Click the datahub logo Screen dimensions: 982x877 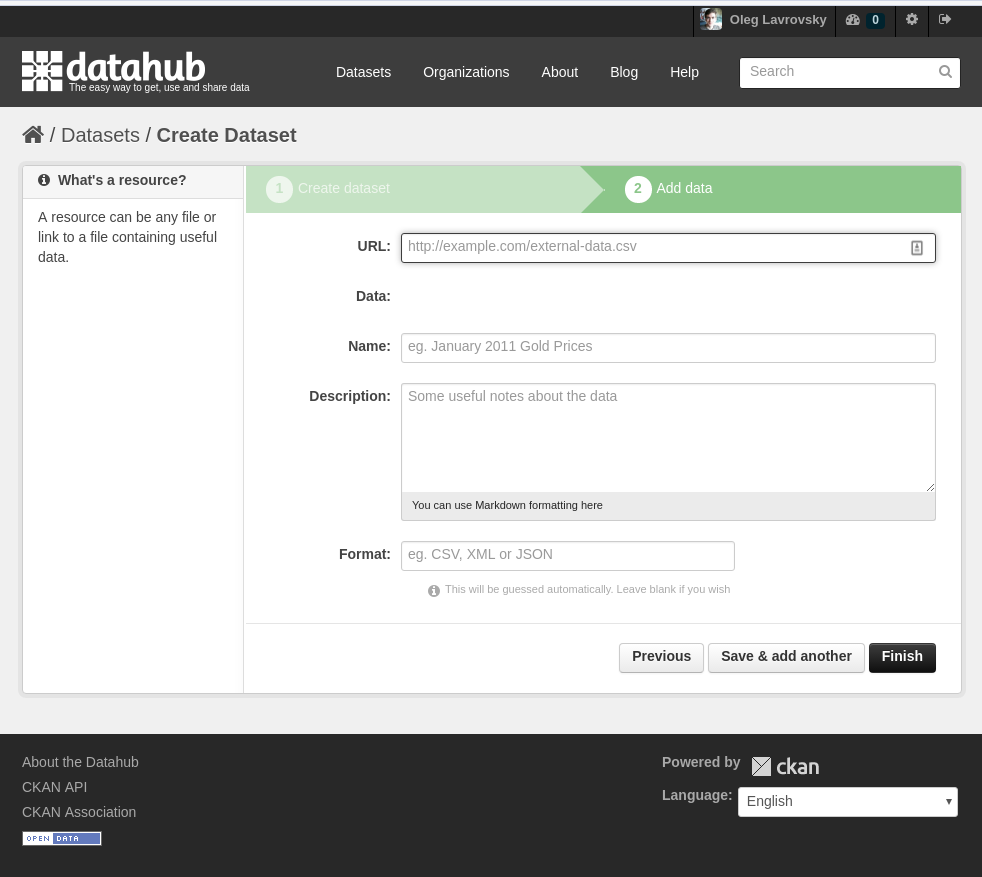(x=136, y=71)
